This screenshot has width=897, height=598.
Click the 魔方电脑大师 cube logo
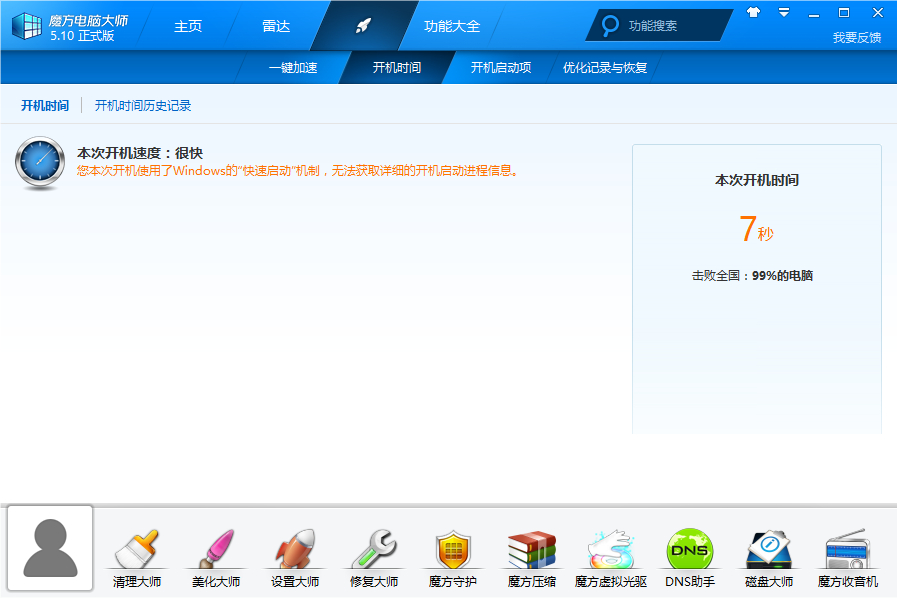click(x=27, y=26)
